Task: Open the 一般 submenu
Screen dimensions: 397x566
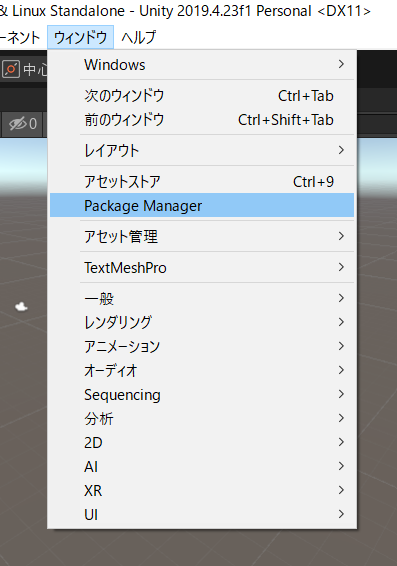Action: point(202,299)
